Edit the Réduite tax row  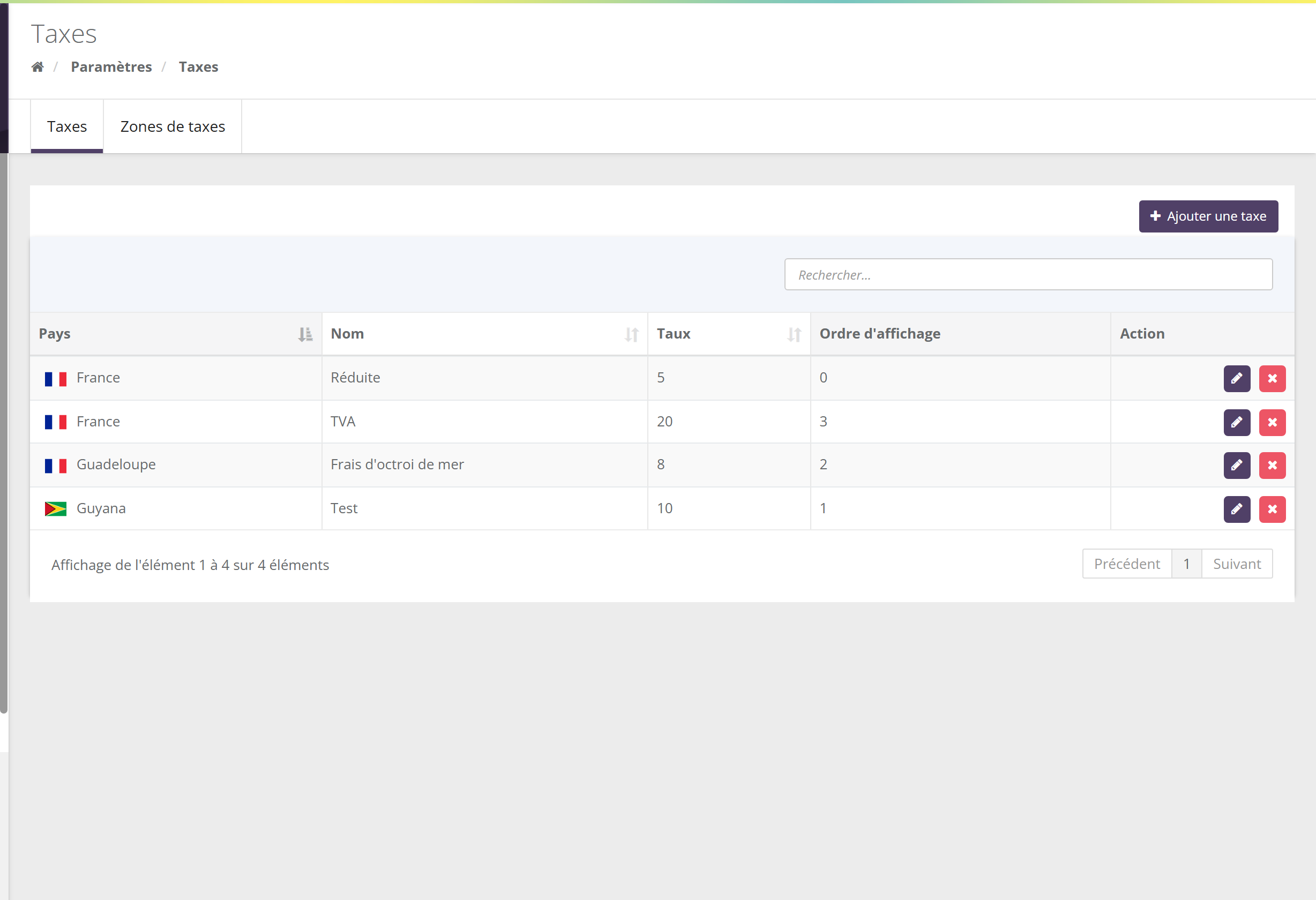coord(1237,378)
